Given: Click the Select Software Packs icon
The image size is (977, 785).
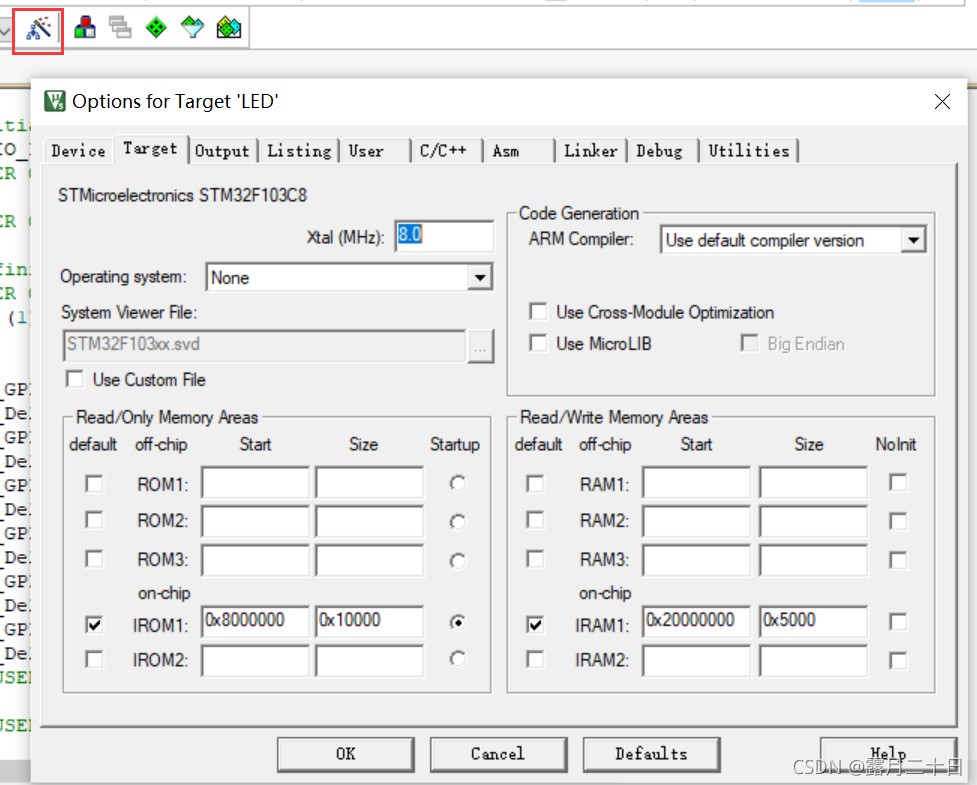Looking at the screenshot, I should (192, 27).
